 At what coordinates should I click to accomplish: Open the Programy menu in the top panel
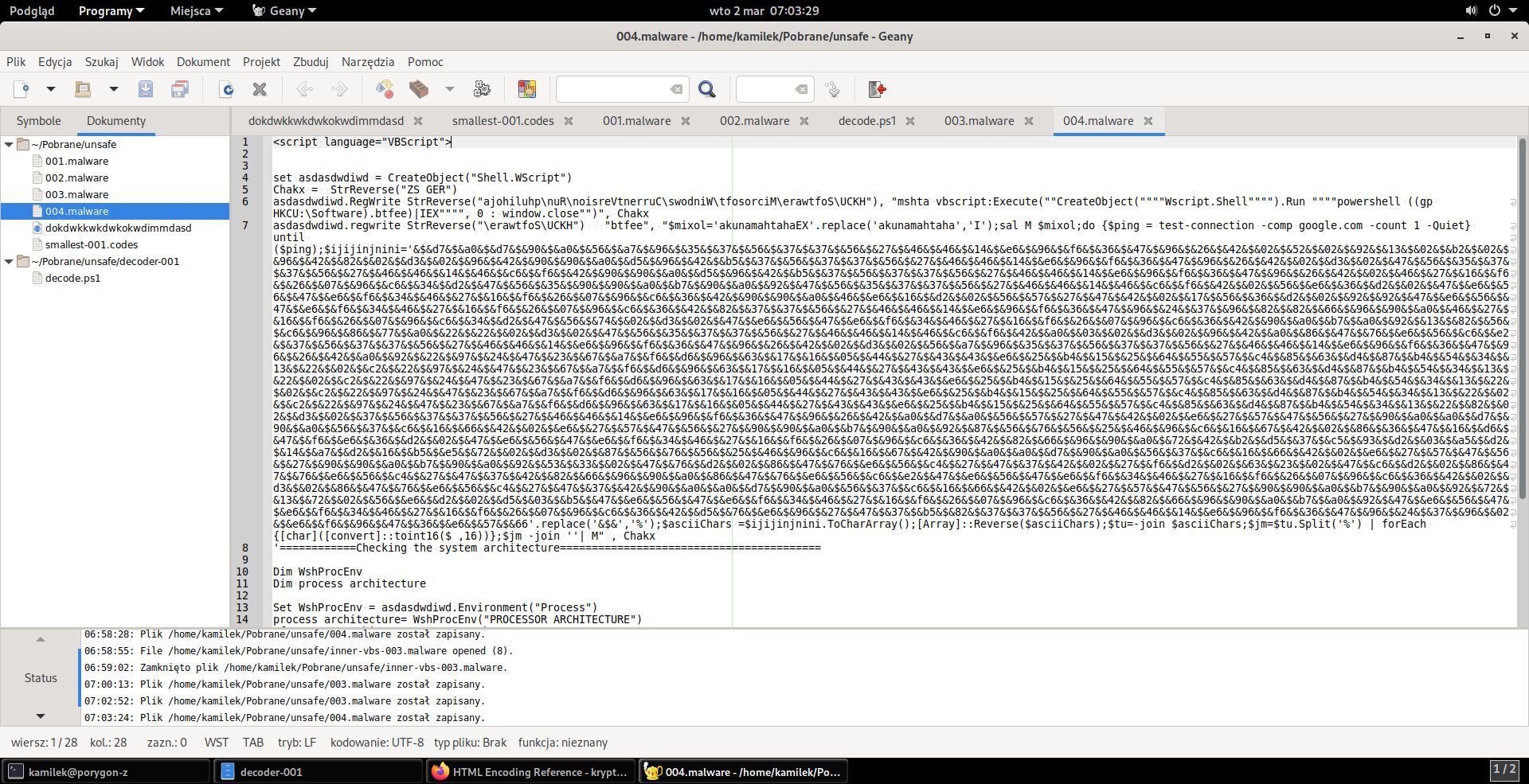tap(111, 11)
